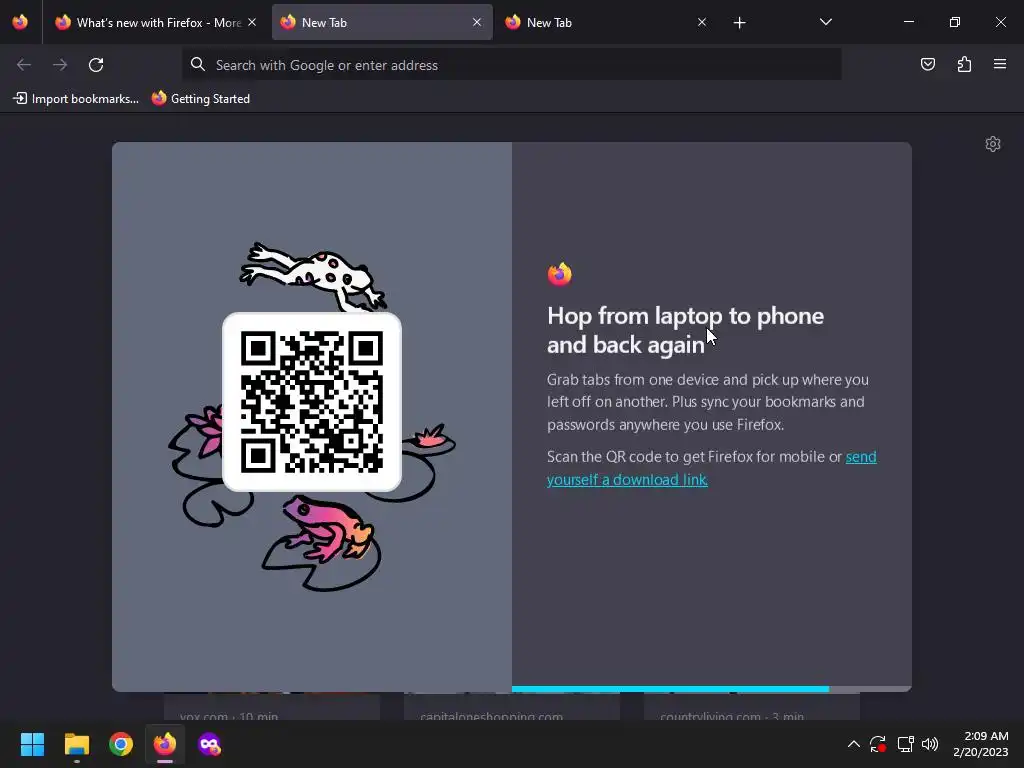Close the active middle New Tab
This screenshot has height=768, width=1024.
click(x=477, y=22)
